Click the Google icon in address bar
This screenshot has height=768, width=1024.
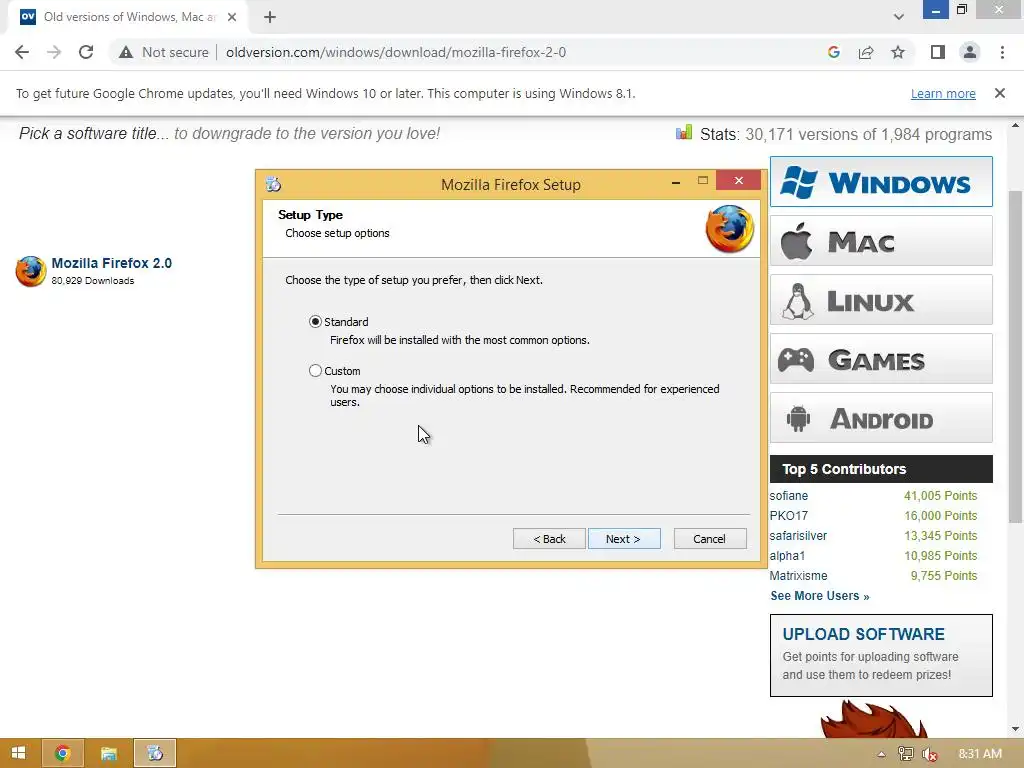pyautogui.click(x=833, y=52)
